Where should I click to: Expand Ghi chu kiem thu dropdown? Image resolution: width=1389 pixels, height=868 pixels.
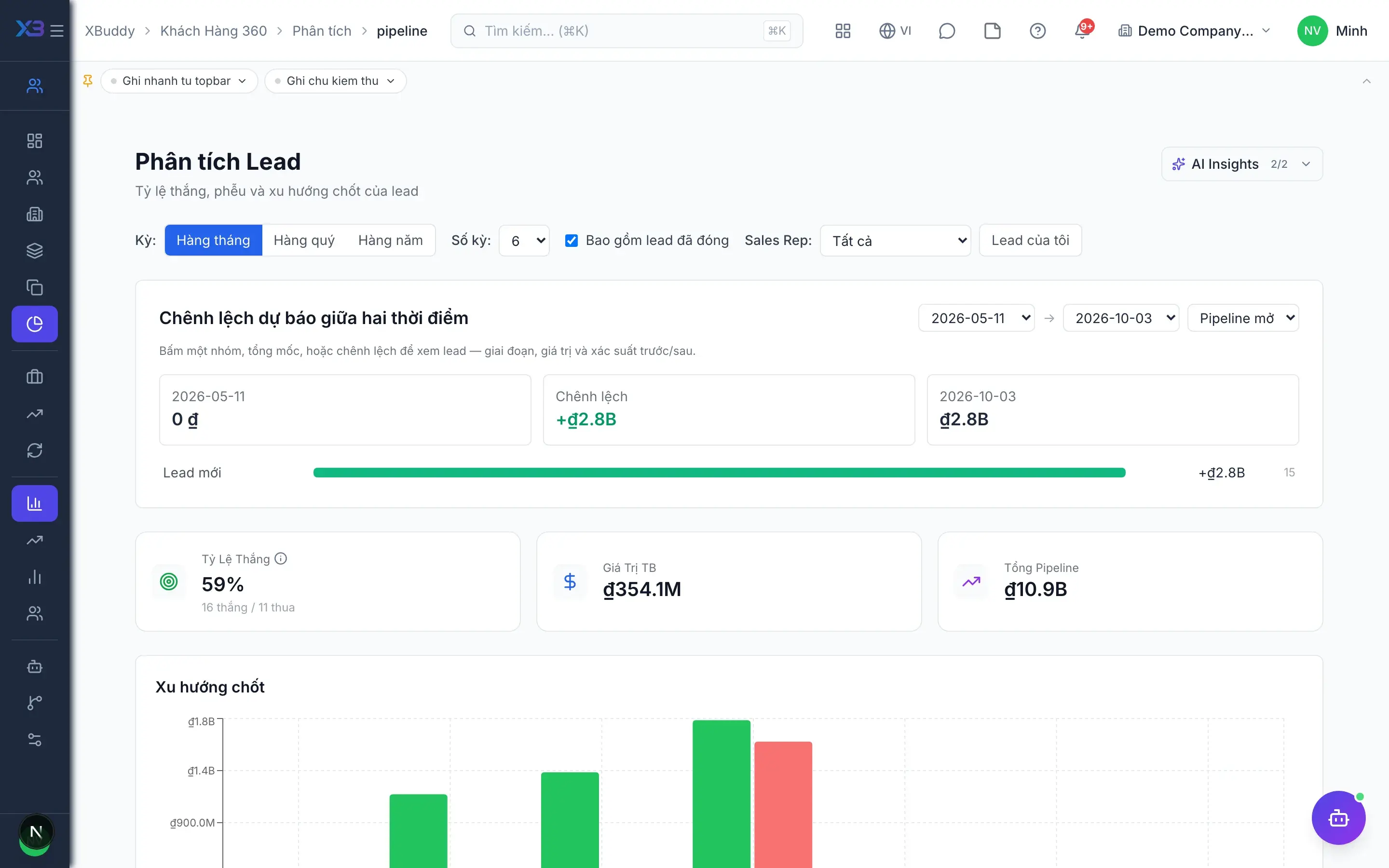tap(335, 81)
